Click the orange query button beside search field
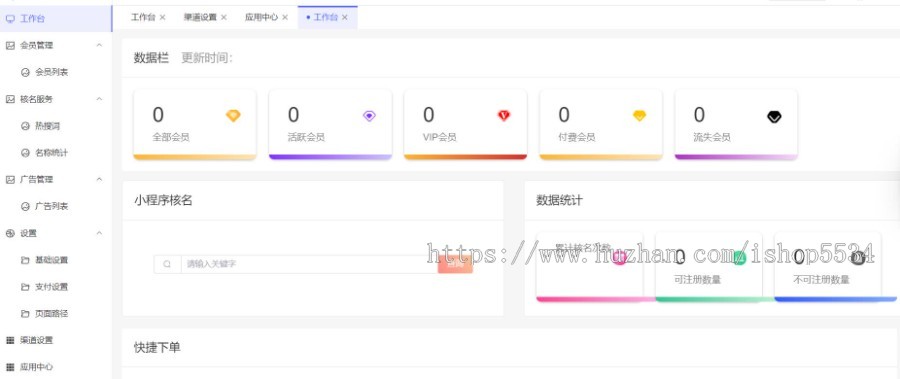The height and width of the screenshot is (379, 900). tap(455, 264)
